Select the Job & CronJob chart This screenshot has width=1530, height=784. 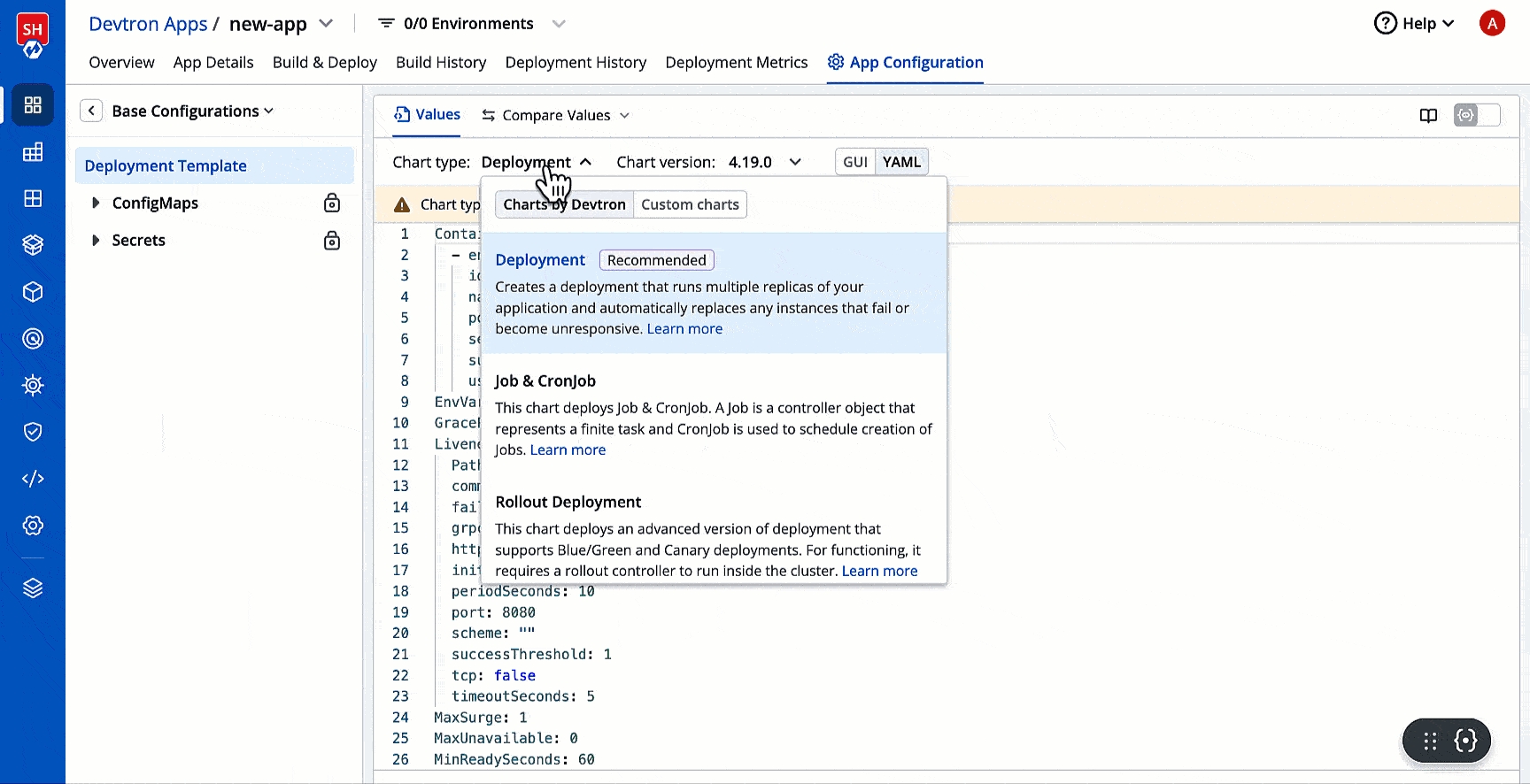pyautogui.click(x=714, y=414)
